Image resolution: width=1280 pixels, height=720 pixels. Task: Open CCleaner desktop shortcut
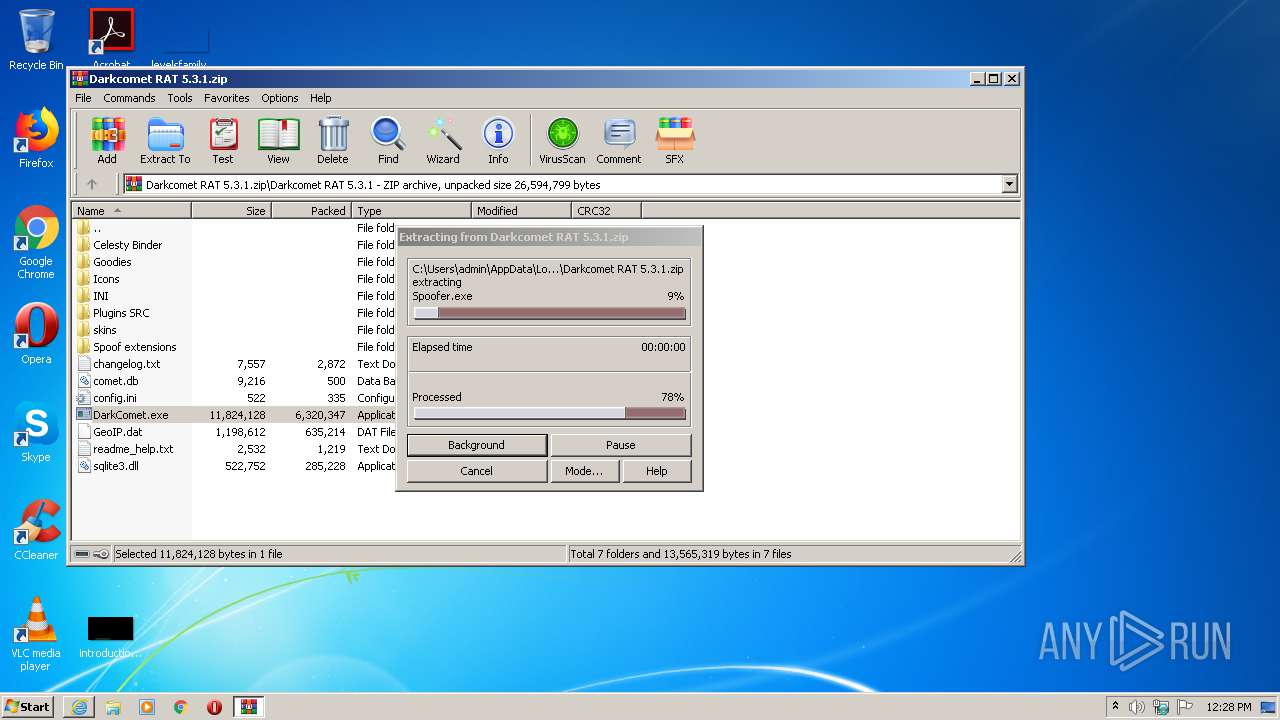36,530
